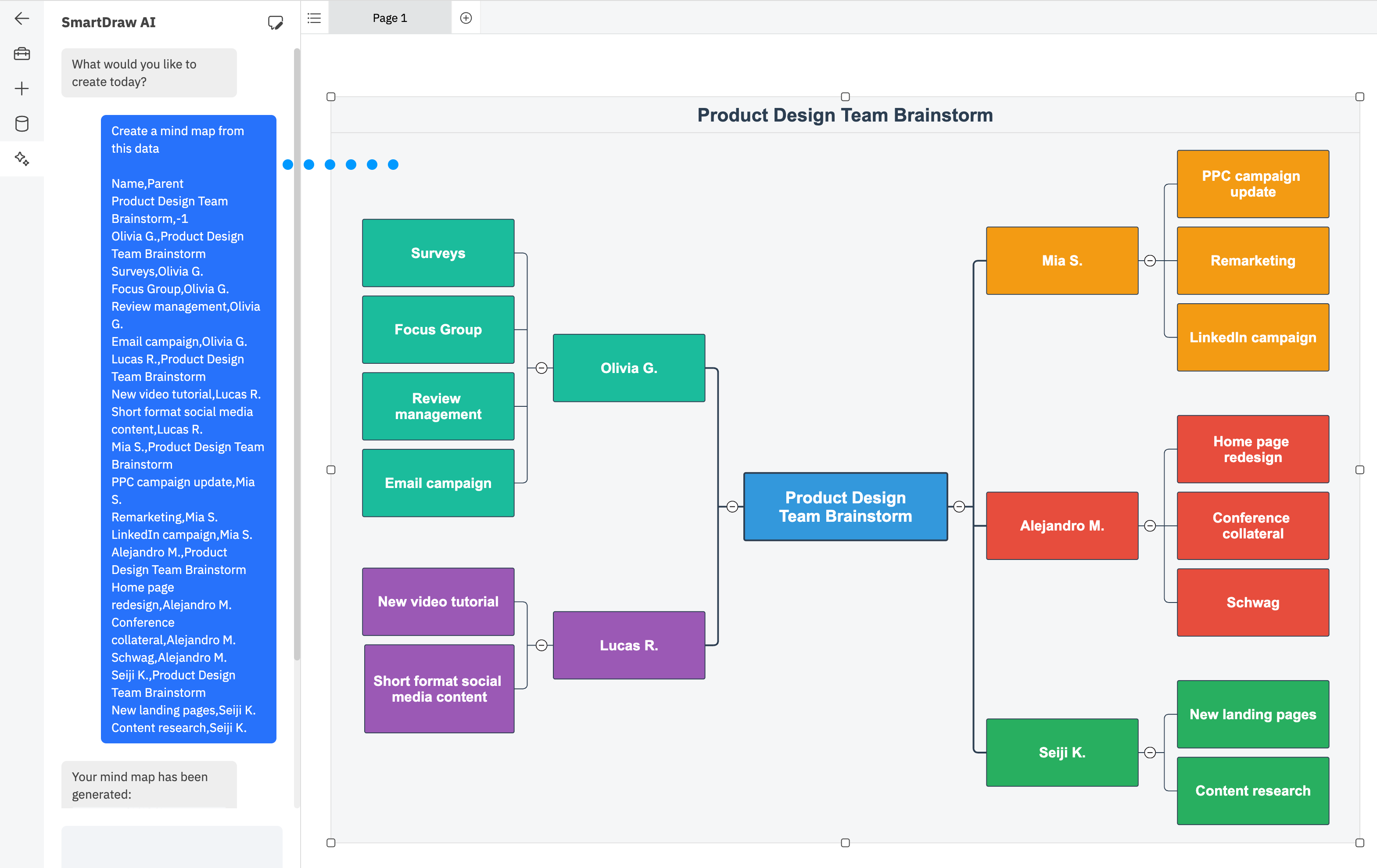The width and height of the screenshot is (1377, 868).
Task: Select the Product Design Team Brainstorm center node
Action: [846, 506]
